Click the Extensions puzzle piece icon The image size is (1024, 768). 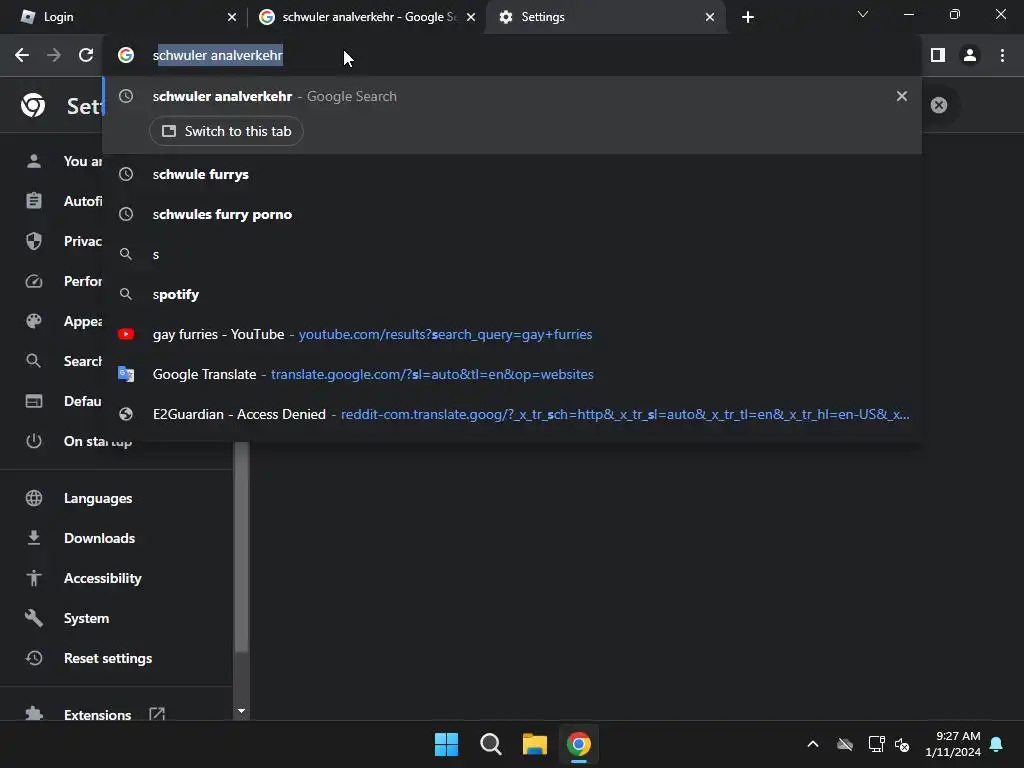pyautogui.click(x=34, y=714)
